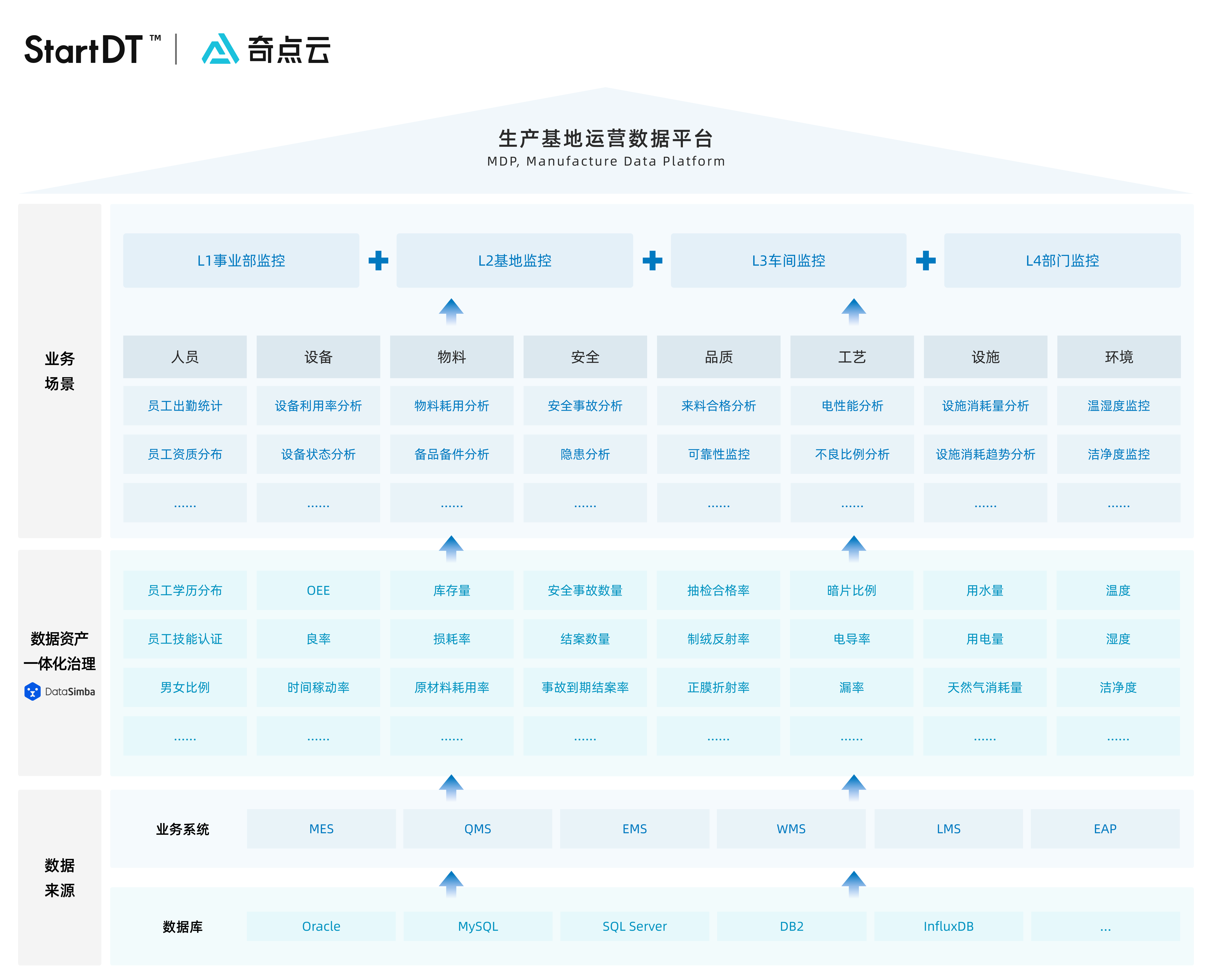Image resolution: width=1212 pixels, height=980 pixels.
Task: Open the 人员 category header
Action: point(185,357)
